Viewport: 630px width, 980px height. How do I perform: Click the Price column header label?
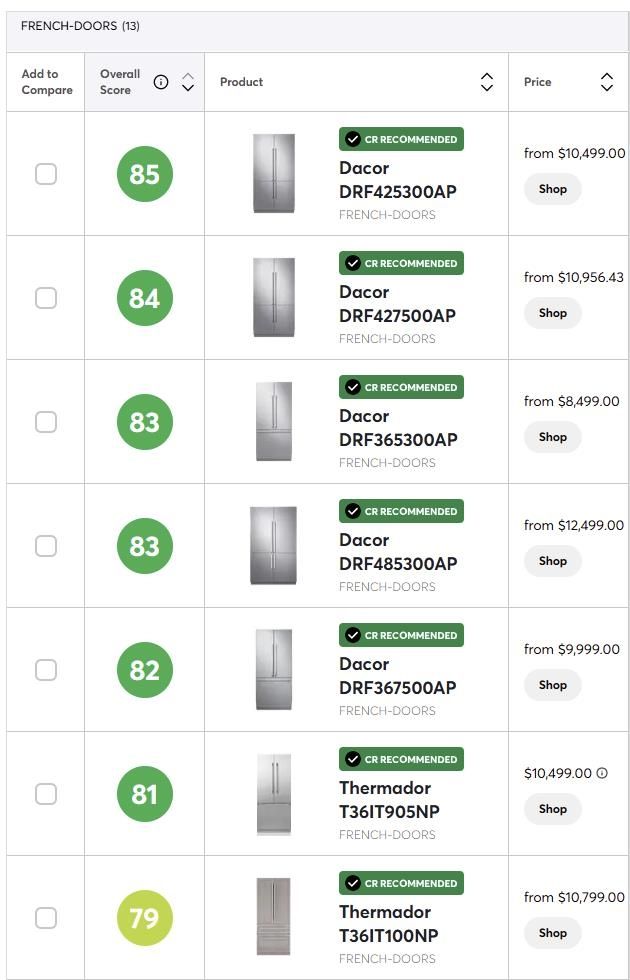tap(538, 82)
